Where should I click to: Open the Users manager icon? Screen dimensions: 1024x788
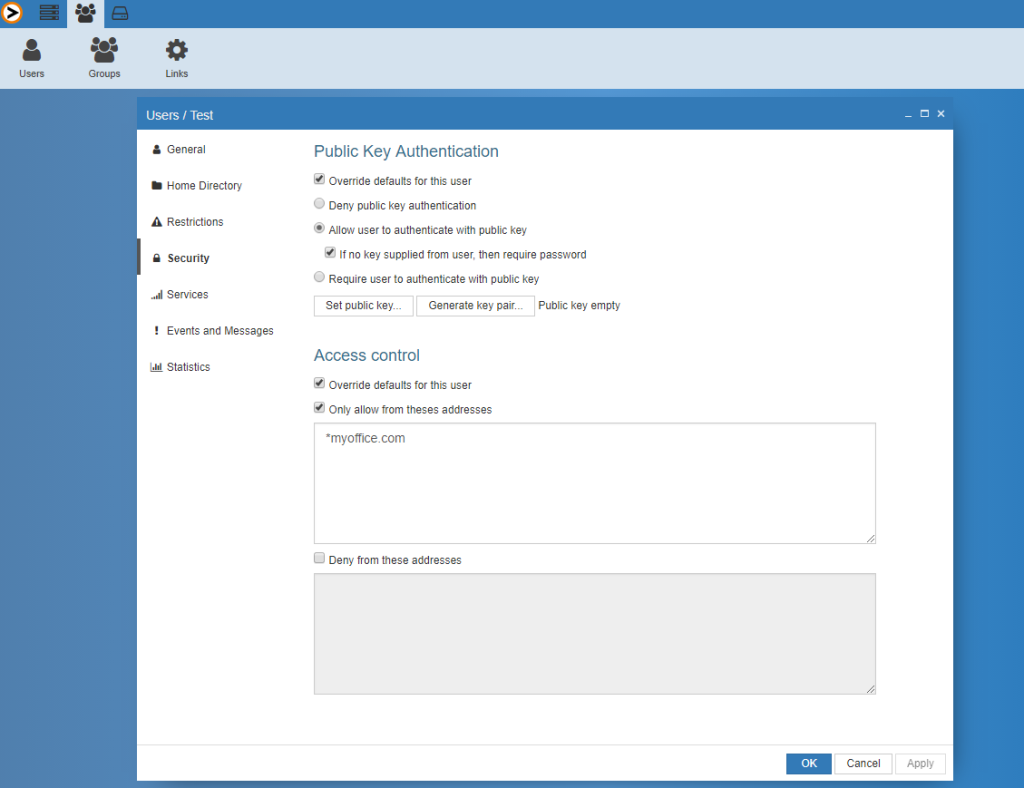pyautogui.click(x=31, y=57)
